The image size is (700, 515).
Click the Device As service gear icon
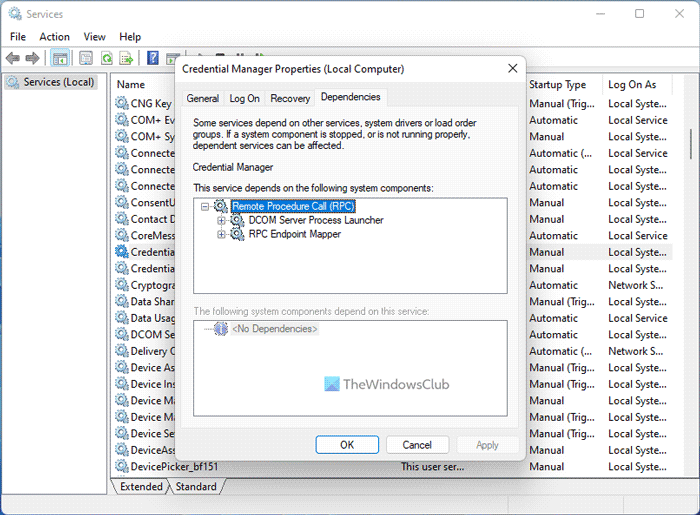point(122,367)
